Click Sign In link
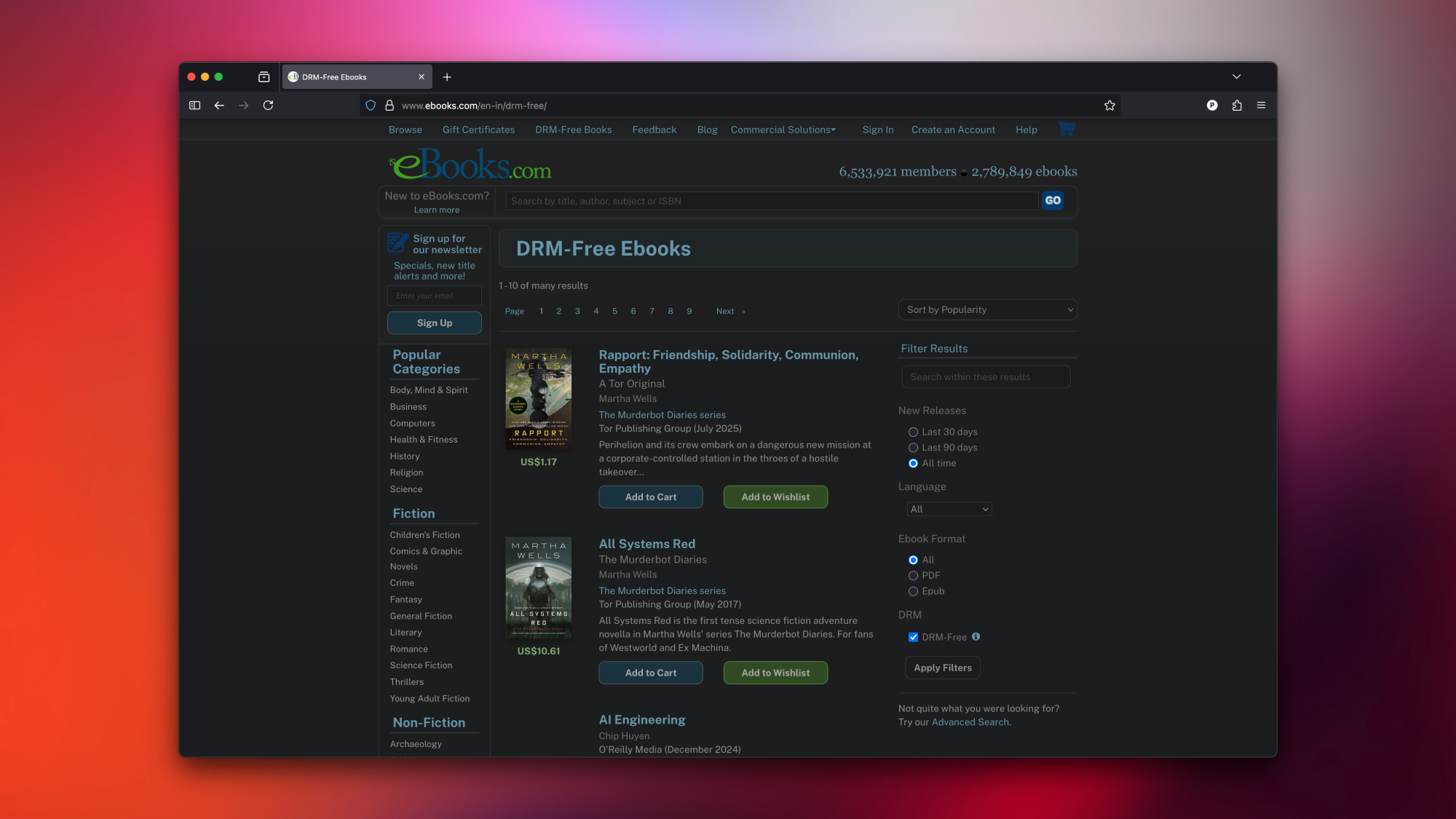This screenshot has width=1456, height=819. 877,130
